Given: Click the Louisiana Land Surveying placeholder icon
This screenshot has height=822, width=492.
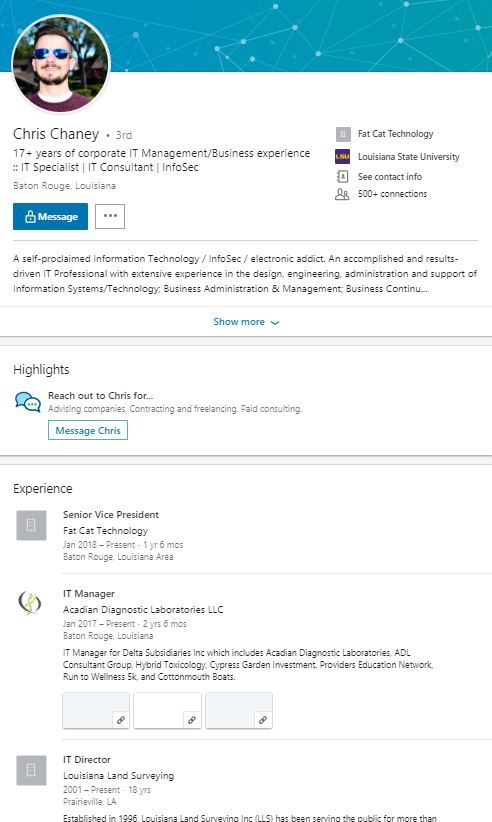Looking at the screenshot, I should (31, 770).
